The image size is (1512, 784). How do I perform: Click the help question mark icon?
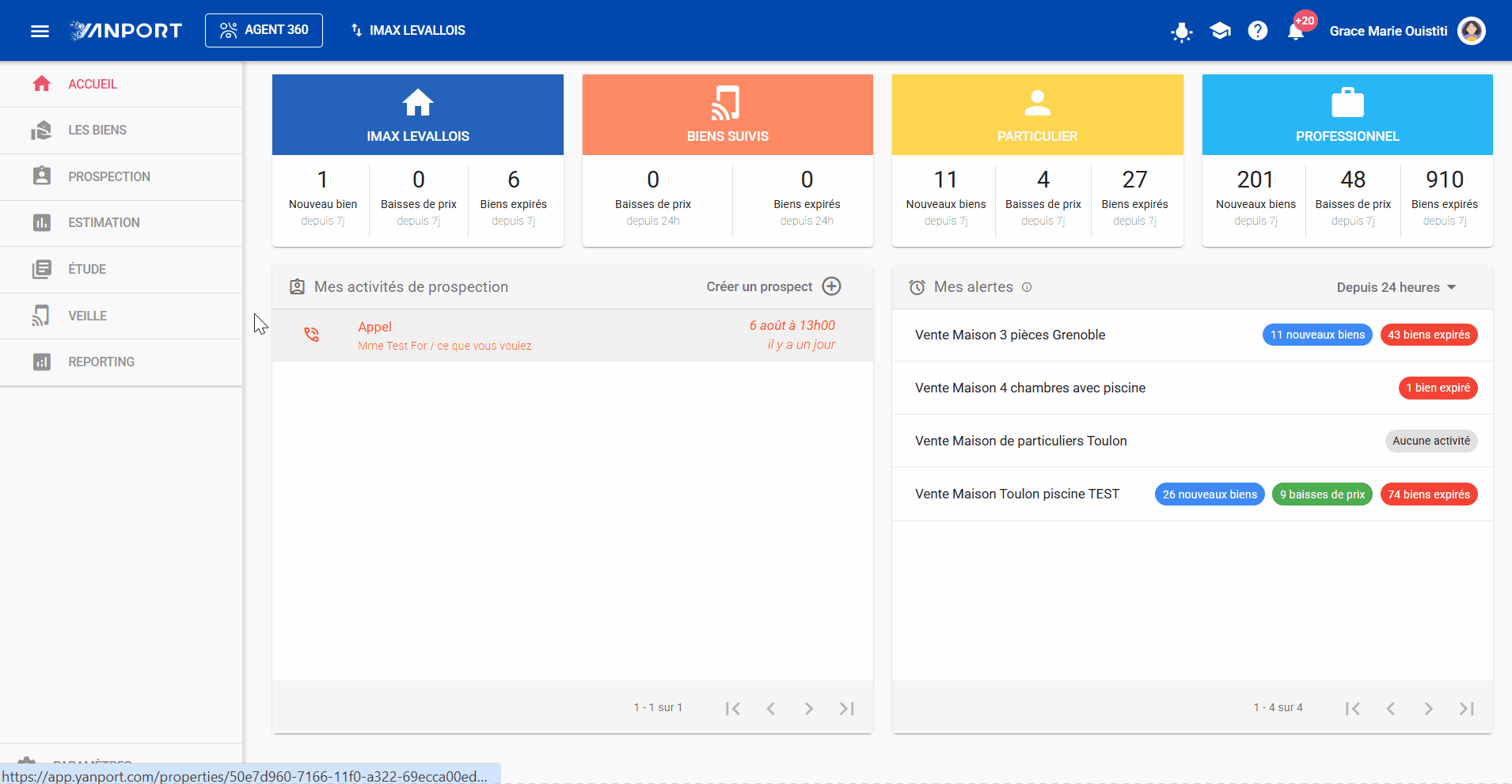(1257, 31)
